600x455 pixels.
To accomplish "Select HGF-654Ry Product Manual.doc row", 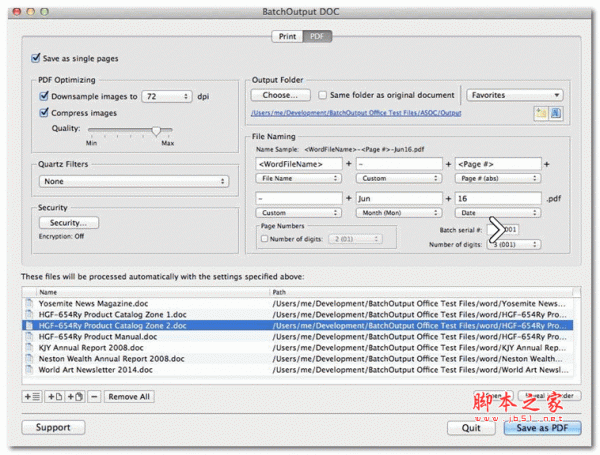I will [297, 336].
